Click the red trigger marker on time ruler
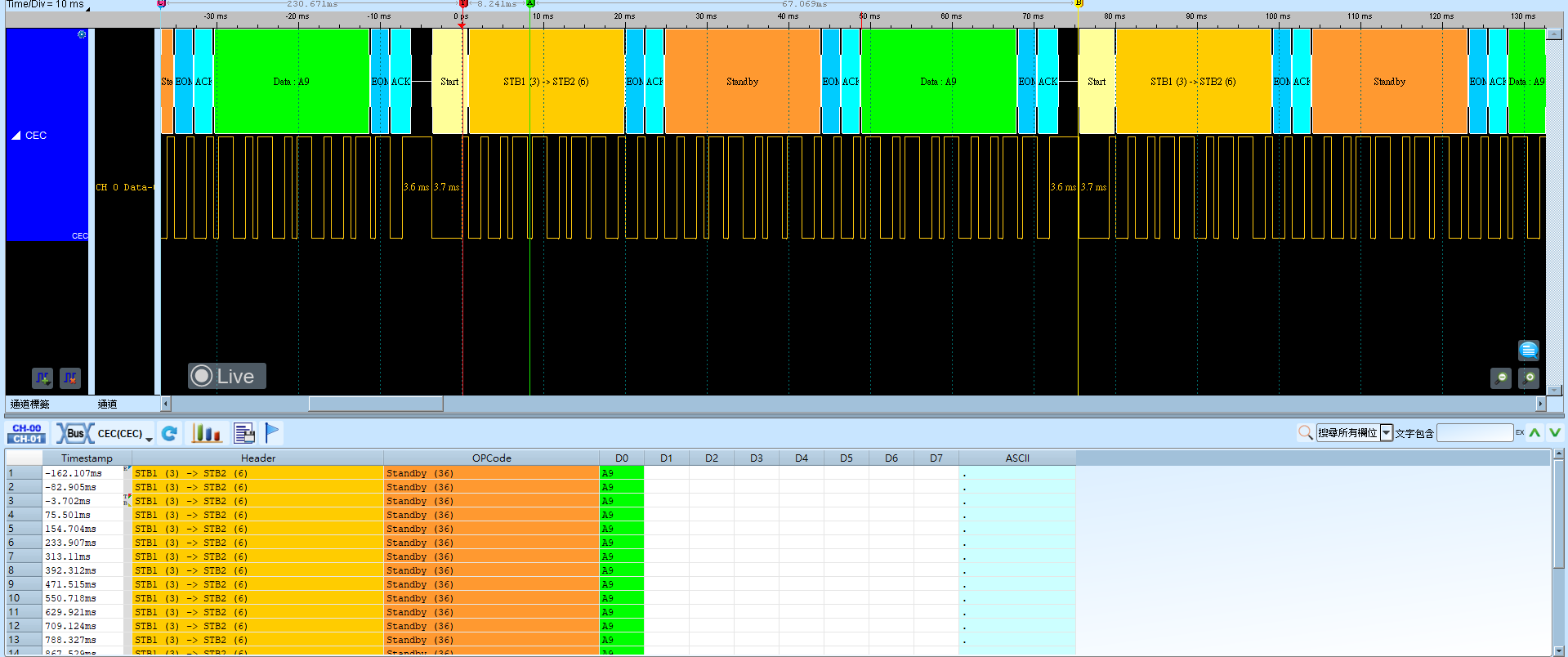 (x=463, y=4)
